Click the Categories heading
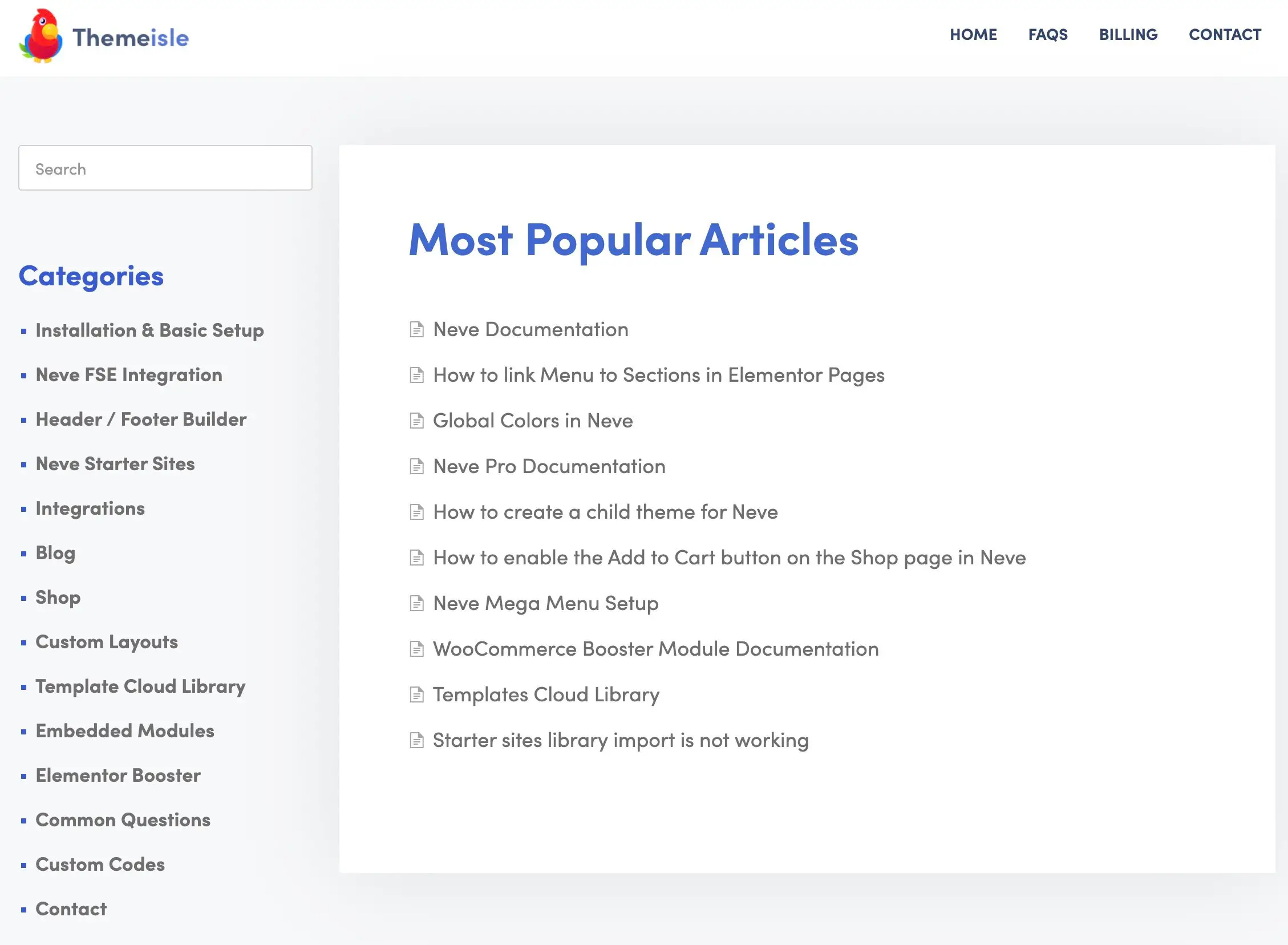1288x945 pixels. coord(91,277)
